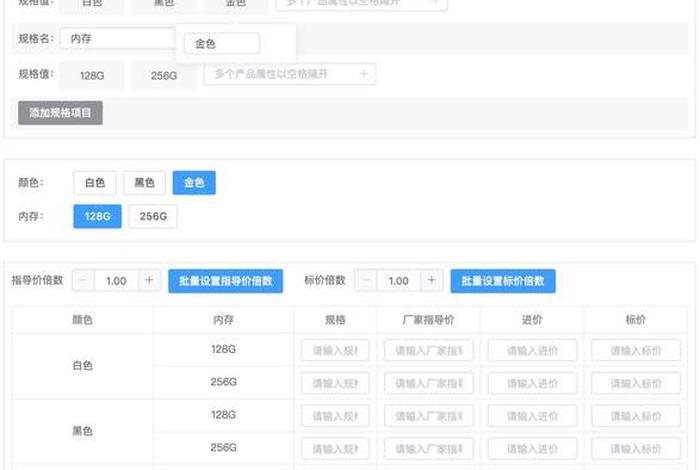This screenshot has height=470, width=700.
Task: Focus 进价 input for 白色 256G row
Action: coord(532,383)
